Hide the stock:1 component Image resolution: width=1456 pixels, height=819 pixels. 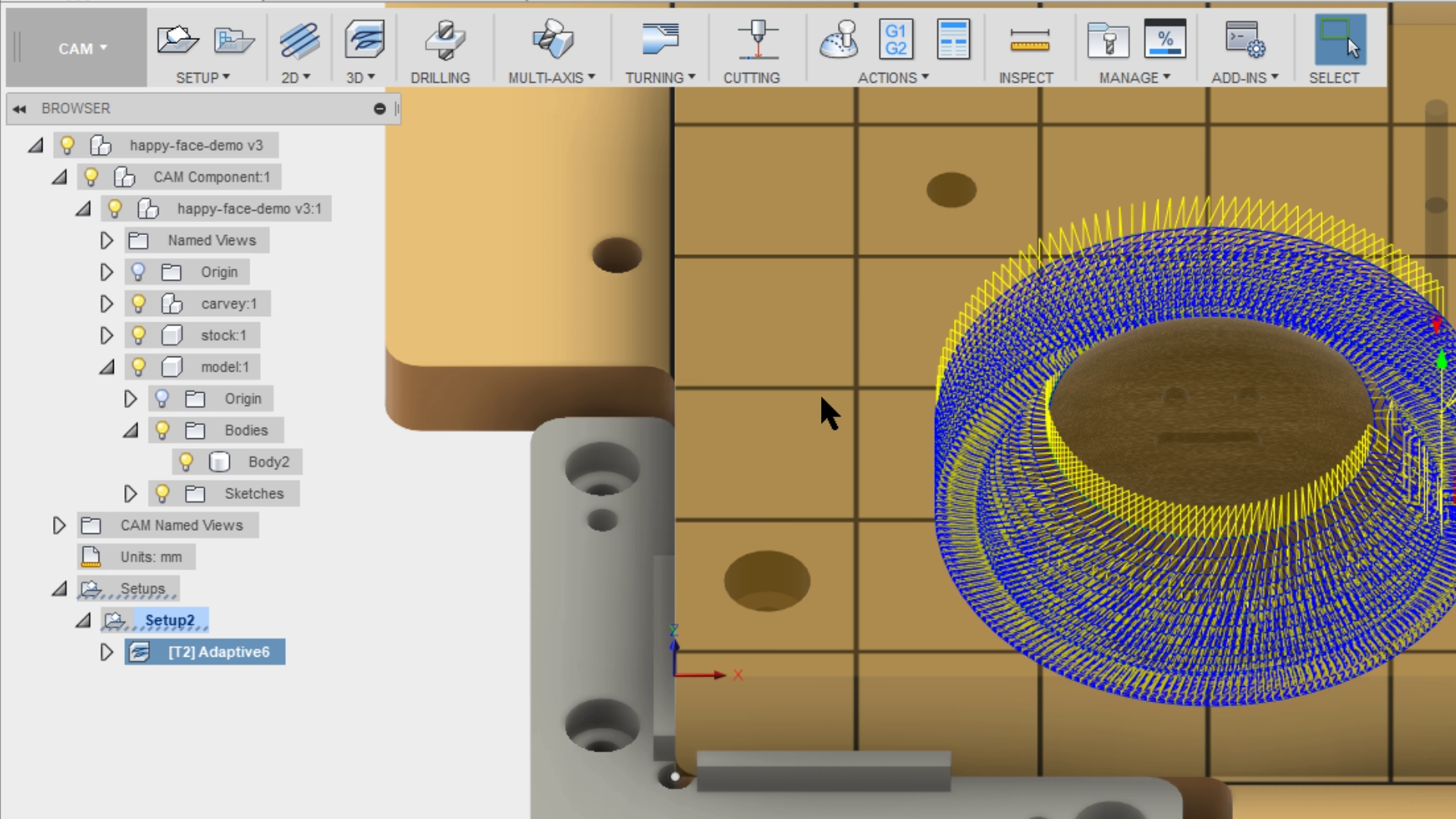(x=138, y=335)
